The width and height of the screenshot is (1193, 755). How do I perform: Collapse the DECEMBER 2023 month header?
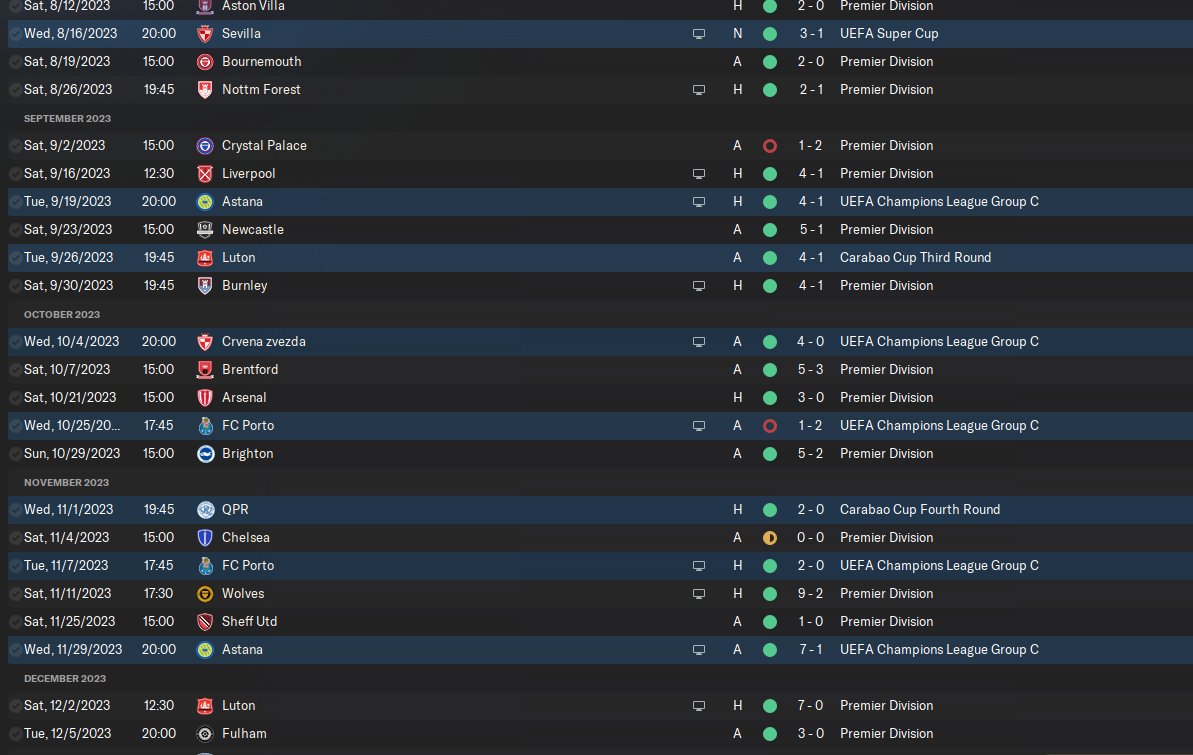(x=65, y=678)
